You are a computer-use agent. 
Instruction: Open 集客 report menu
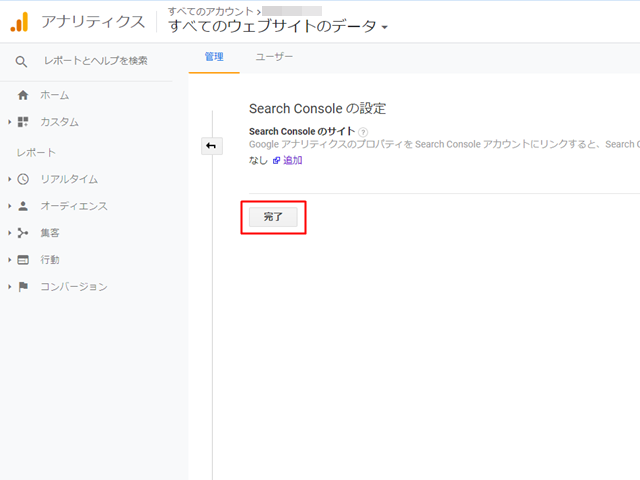pyautogui.click(x=50, y=233)
